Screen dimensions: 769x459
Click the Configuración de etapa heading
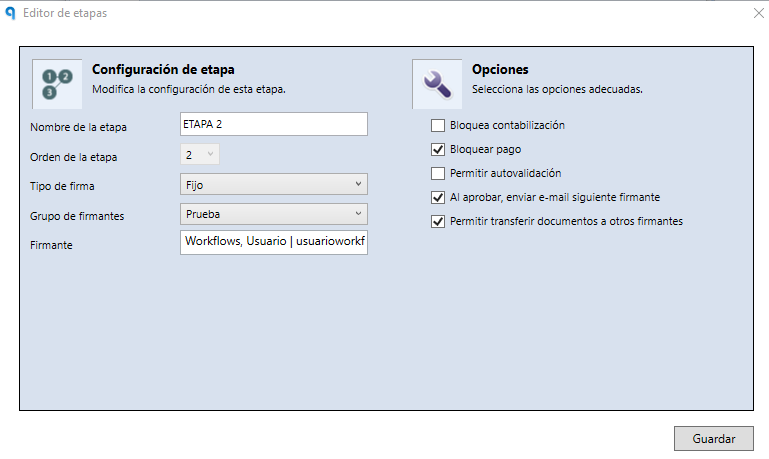click(163, 70)
